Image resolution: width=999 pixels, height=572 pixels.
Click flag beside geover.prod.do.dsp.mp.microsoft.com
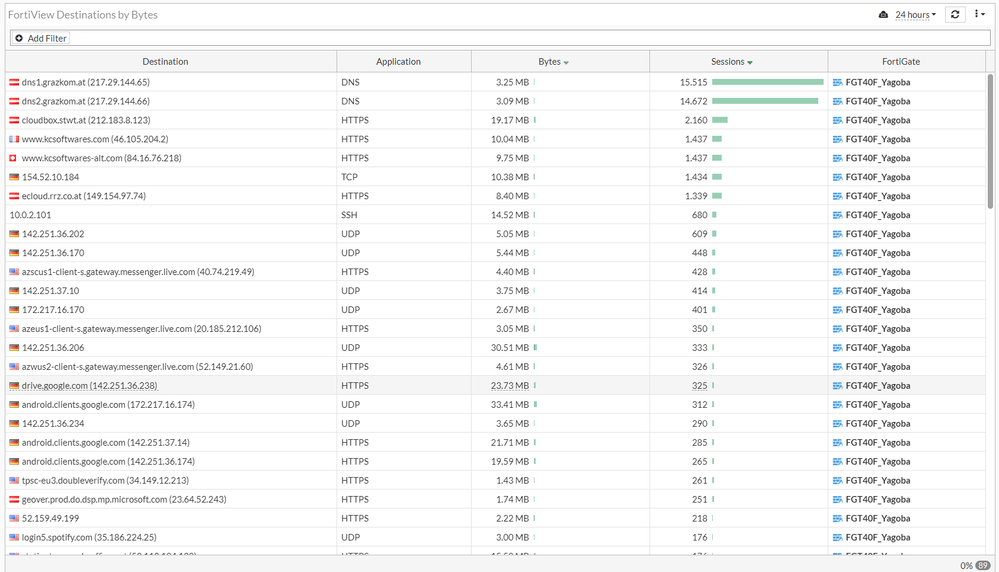pos(14,499)
